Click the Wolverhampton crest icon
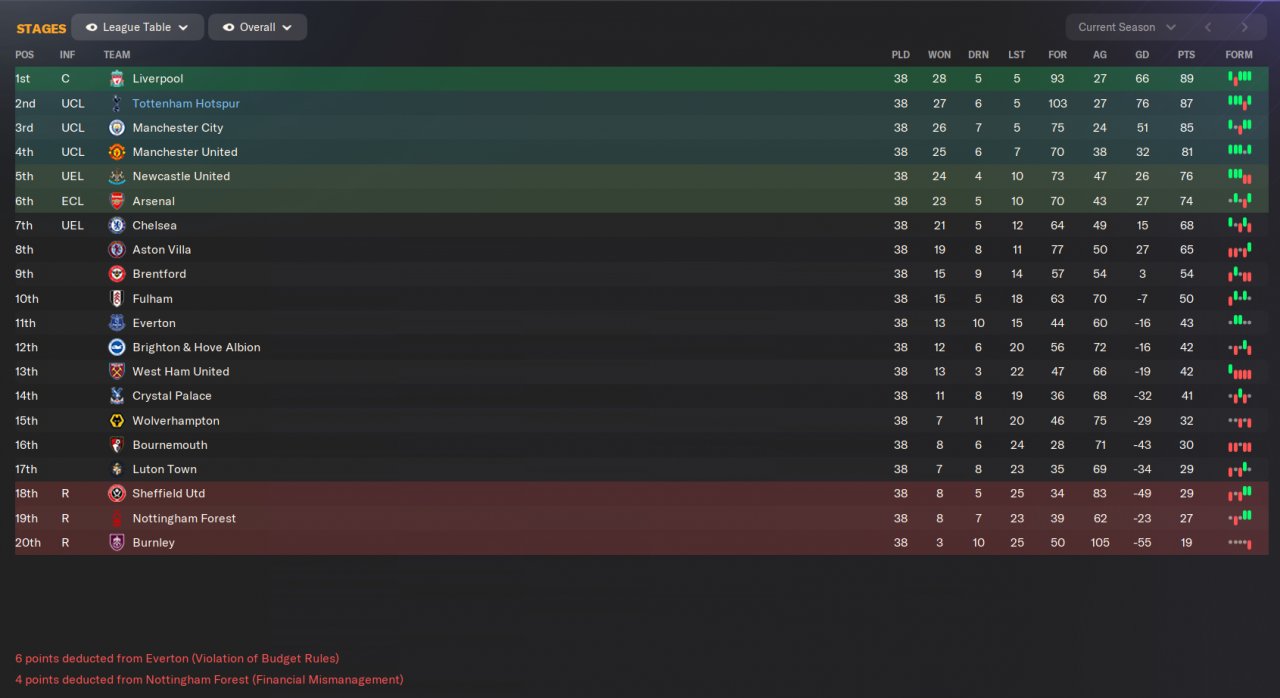Image resolution: width=1280 pixels, height=698 pixels. [x=117, y=421]
